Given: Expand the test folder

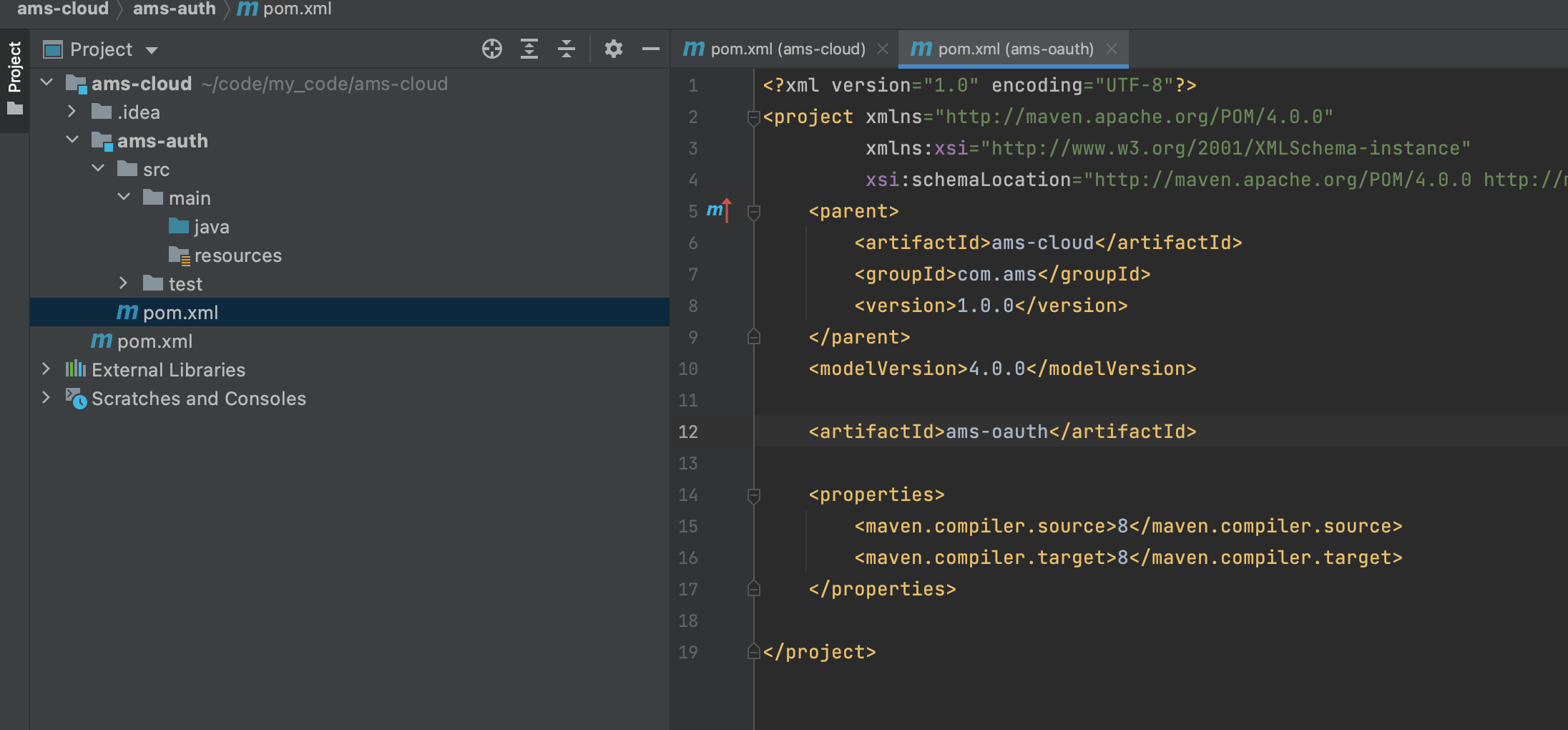Looking at the screenshot, I should pos(124,283).
